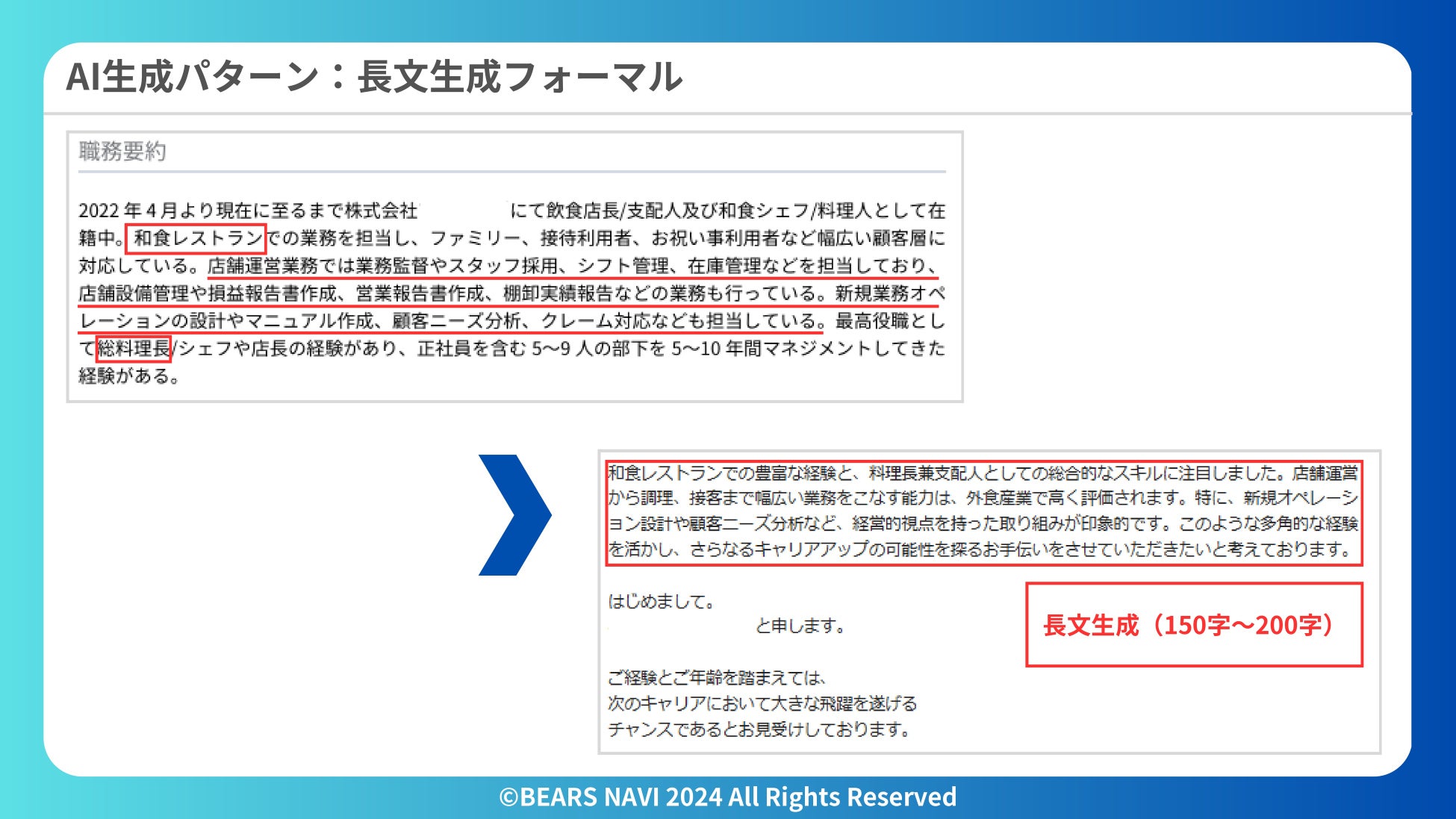The image size is (1456, 819).
Task: Click the red-boxed 和食レストラン text
Action: tap(197, 238)
